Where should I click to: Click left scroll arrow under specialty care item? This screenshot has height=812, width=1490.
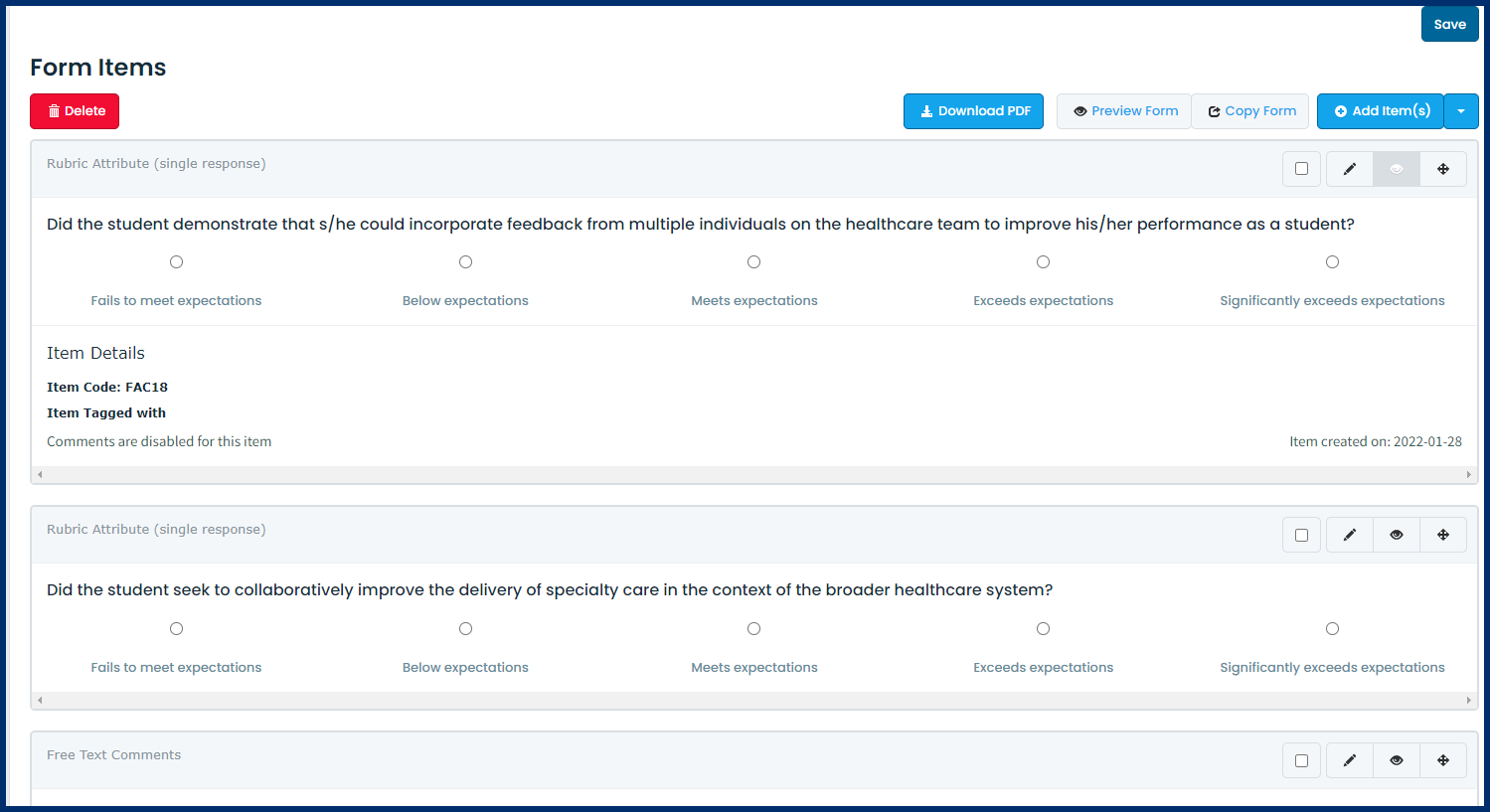point(40,701)
